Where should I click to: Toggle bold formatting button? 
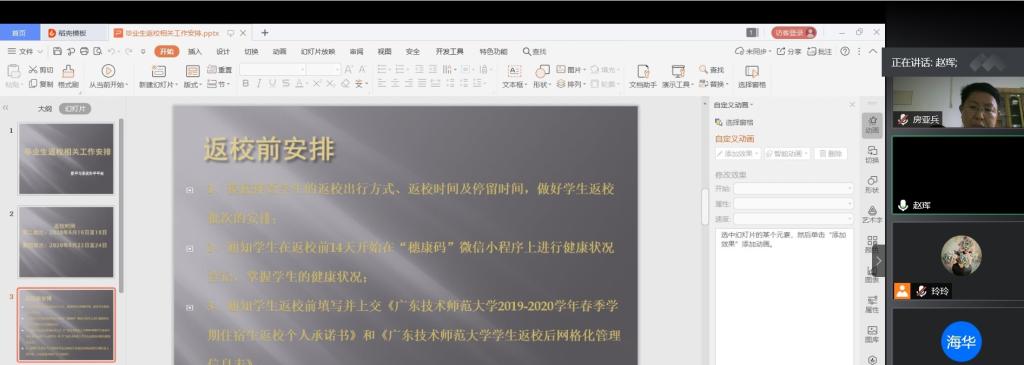click(x=246, y=84)
